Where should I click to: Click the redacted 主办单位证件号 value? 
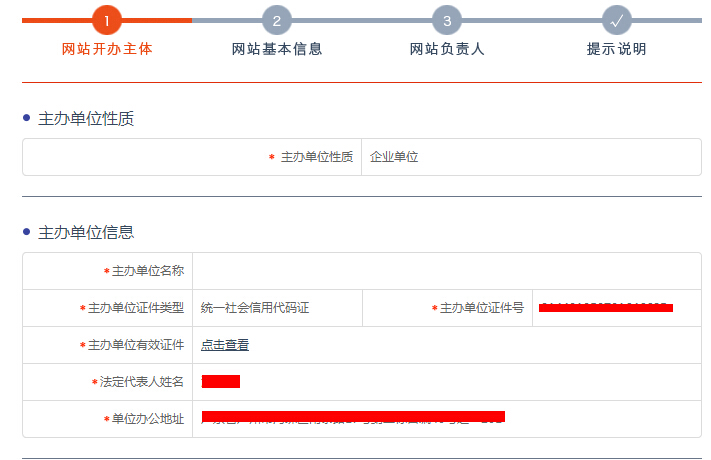[x=605, y=308]
